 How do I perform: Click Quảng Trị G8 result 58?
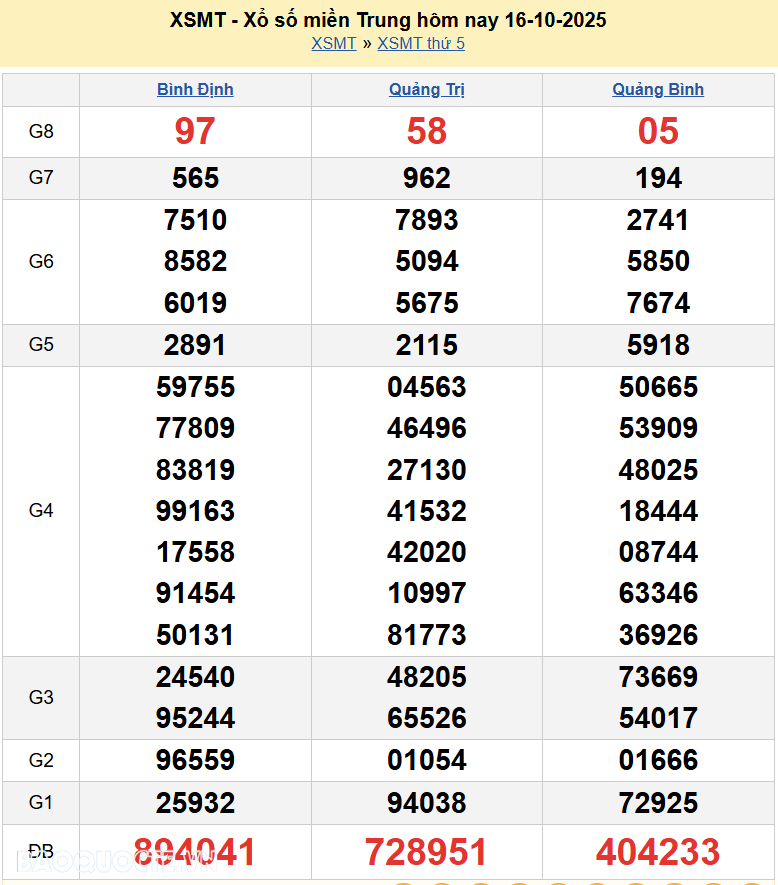[x=427, y=131]
